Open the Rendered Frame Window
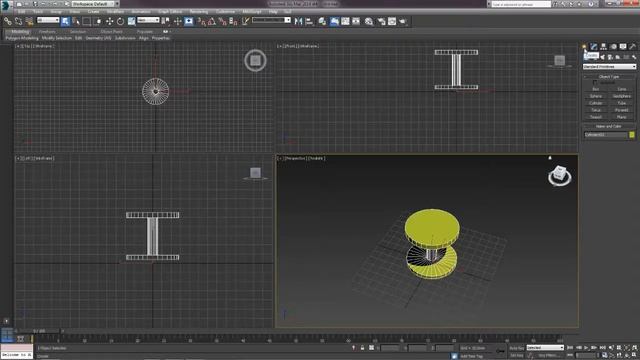Screen dimensions: 640x360 point(392,21)
